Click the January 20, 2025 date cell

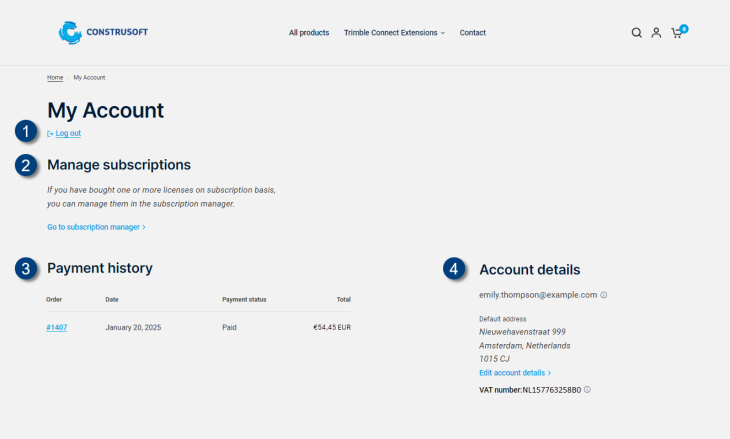point(133,327)
